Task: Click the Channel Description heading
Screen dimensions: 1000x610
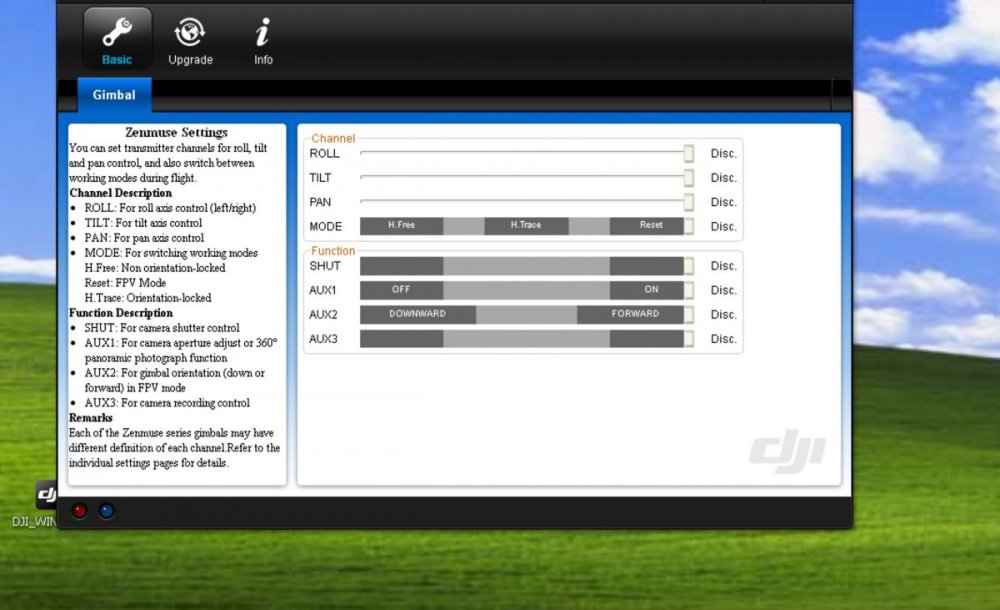Action: [x=121, y=193]
